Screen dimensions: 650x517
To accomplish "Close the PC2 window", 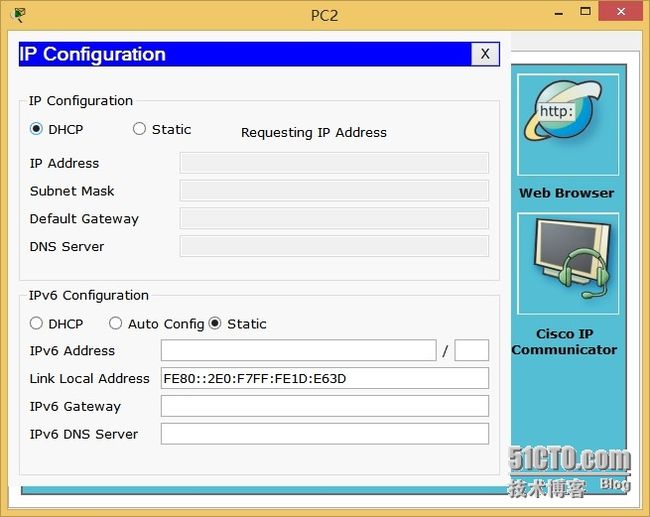I will [621, 12].
